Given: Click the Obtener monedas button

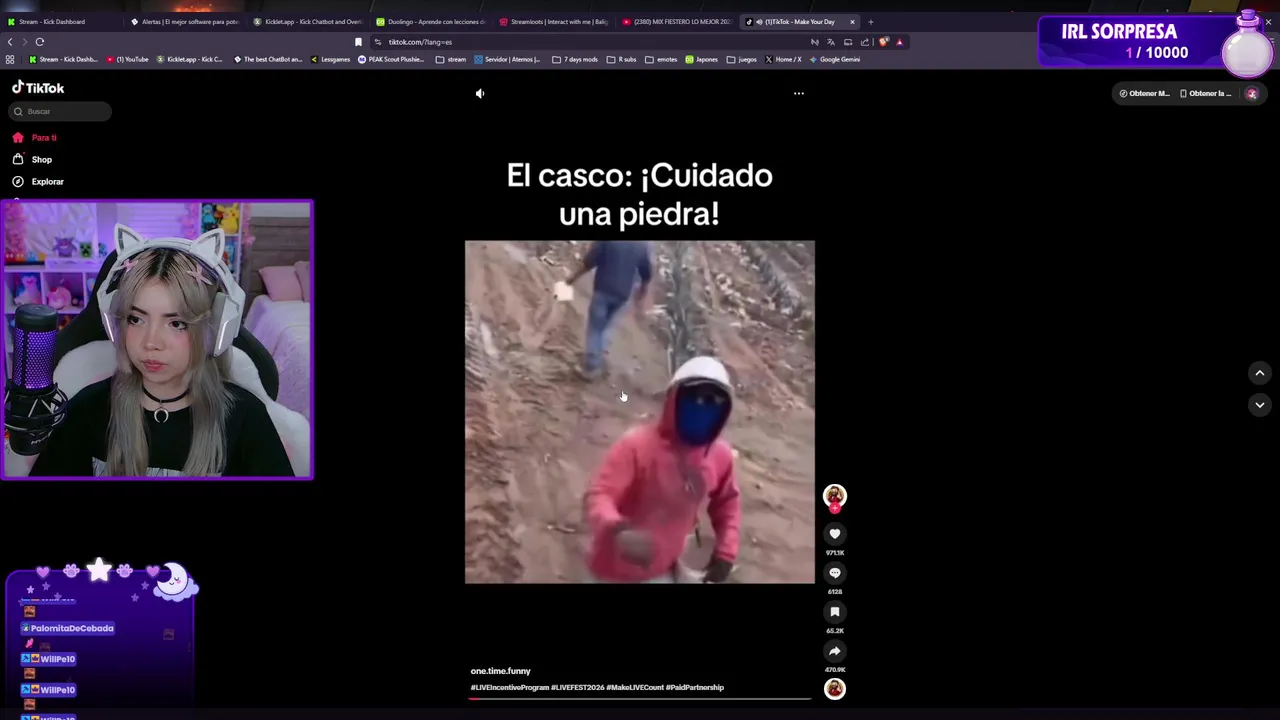Looking at the screenshot, I should [1144, 93].
